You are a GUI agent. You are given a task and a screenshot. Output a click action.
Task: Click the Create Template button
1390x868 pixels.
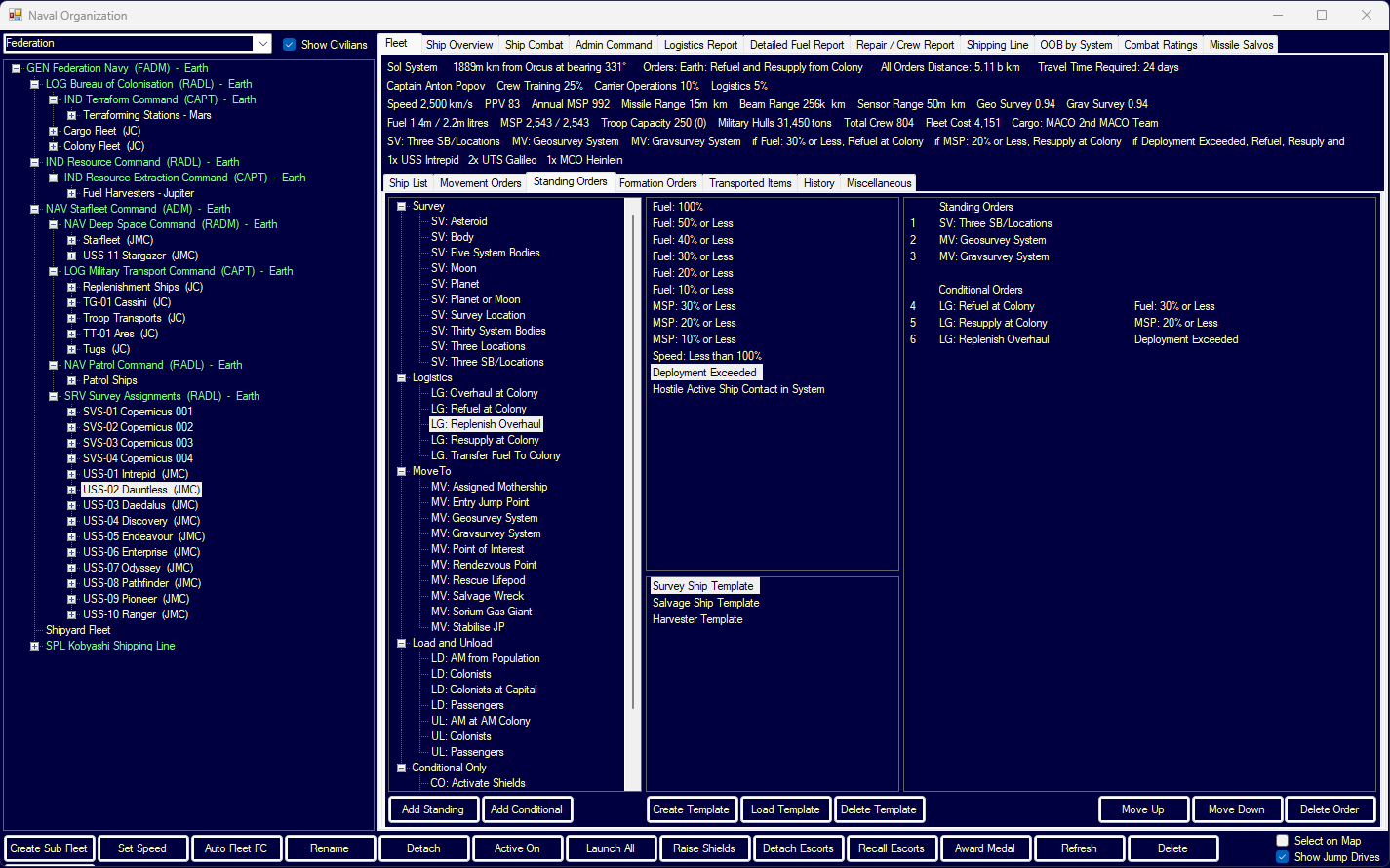(x=691, y=809)
